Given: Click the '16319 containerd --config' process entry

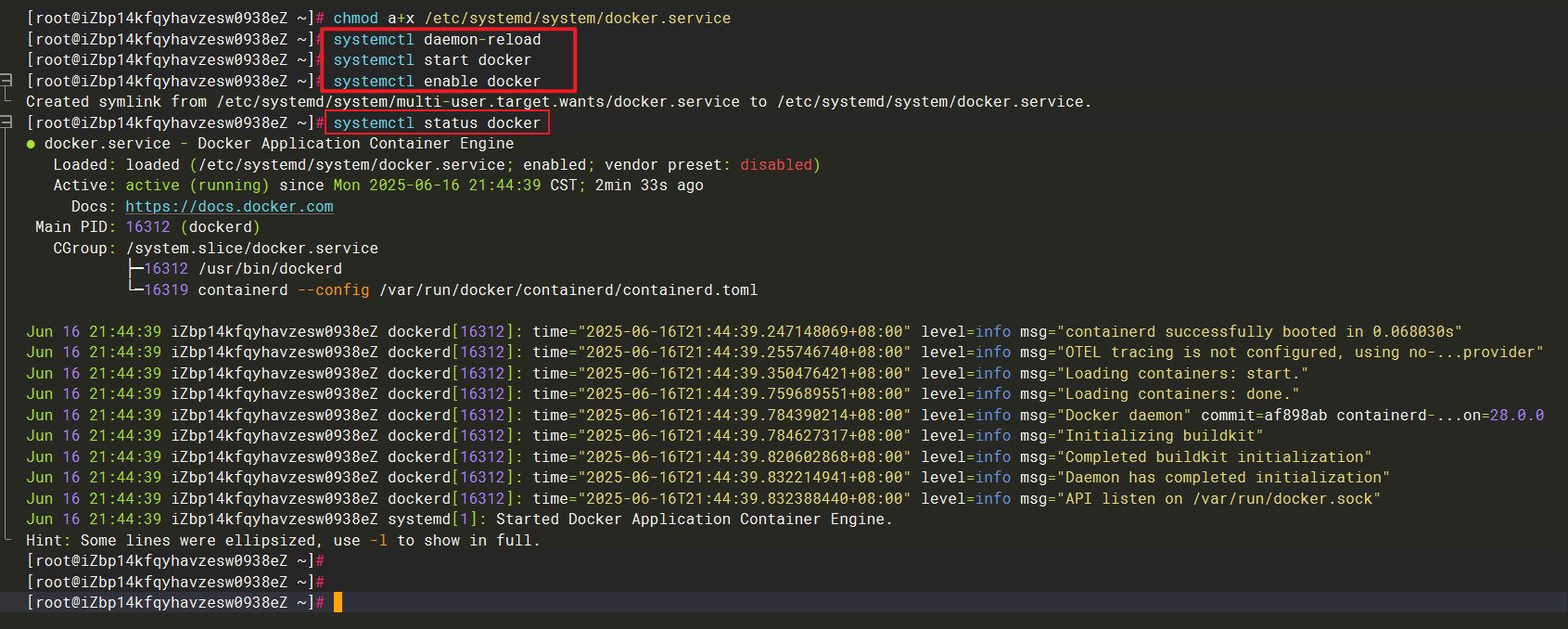Looking at the screenshot, I should click(x=257, y=289).
